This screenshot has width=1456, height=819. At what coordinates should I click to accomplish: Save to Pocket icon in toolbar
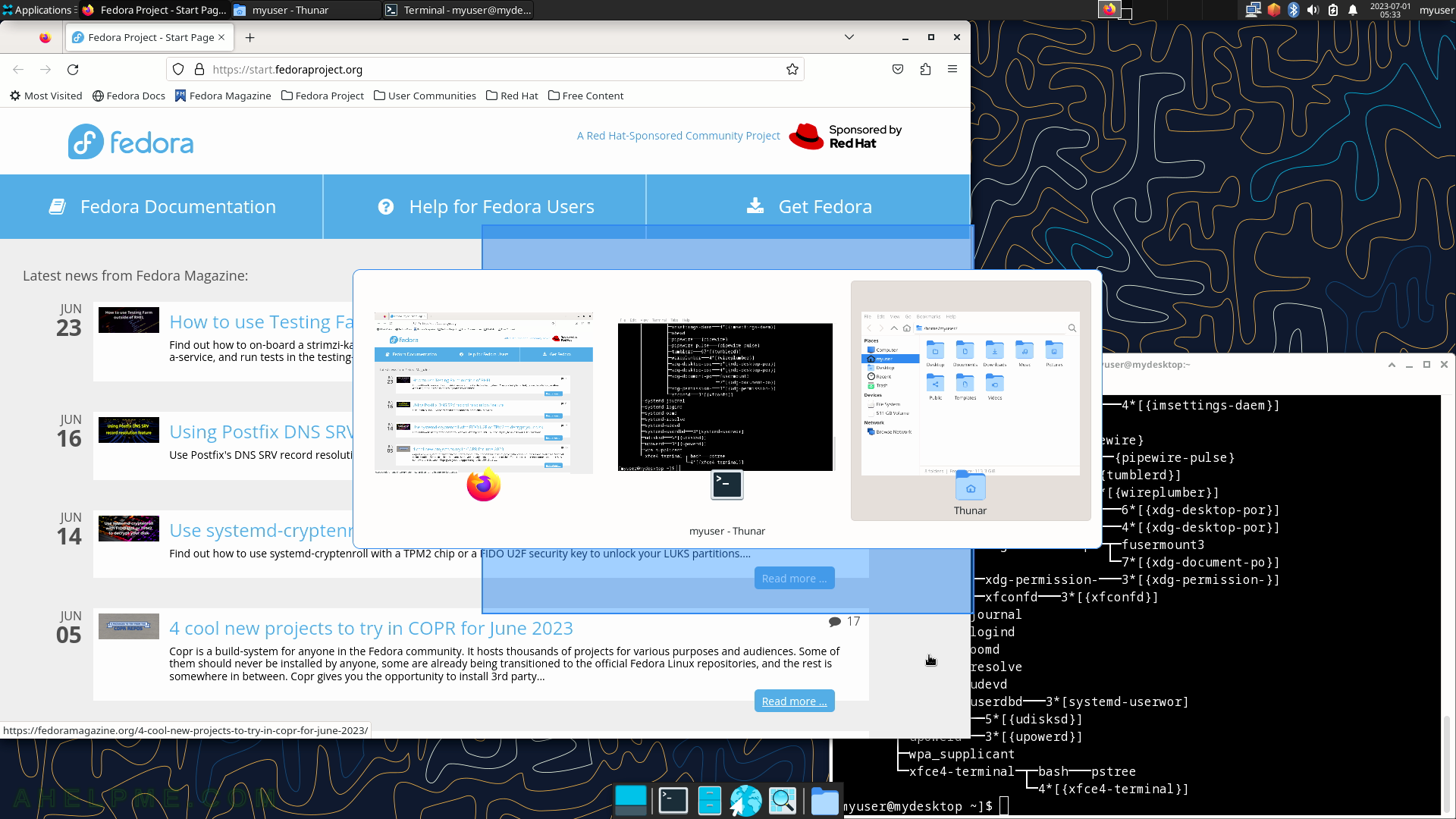click(x=898, y=69)
